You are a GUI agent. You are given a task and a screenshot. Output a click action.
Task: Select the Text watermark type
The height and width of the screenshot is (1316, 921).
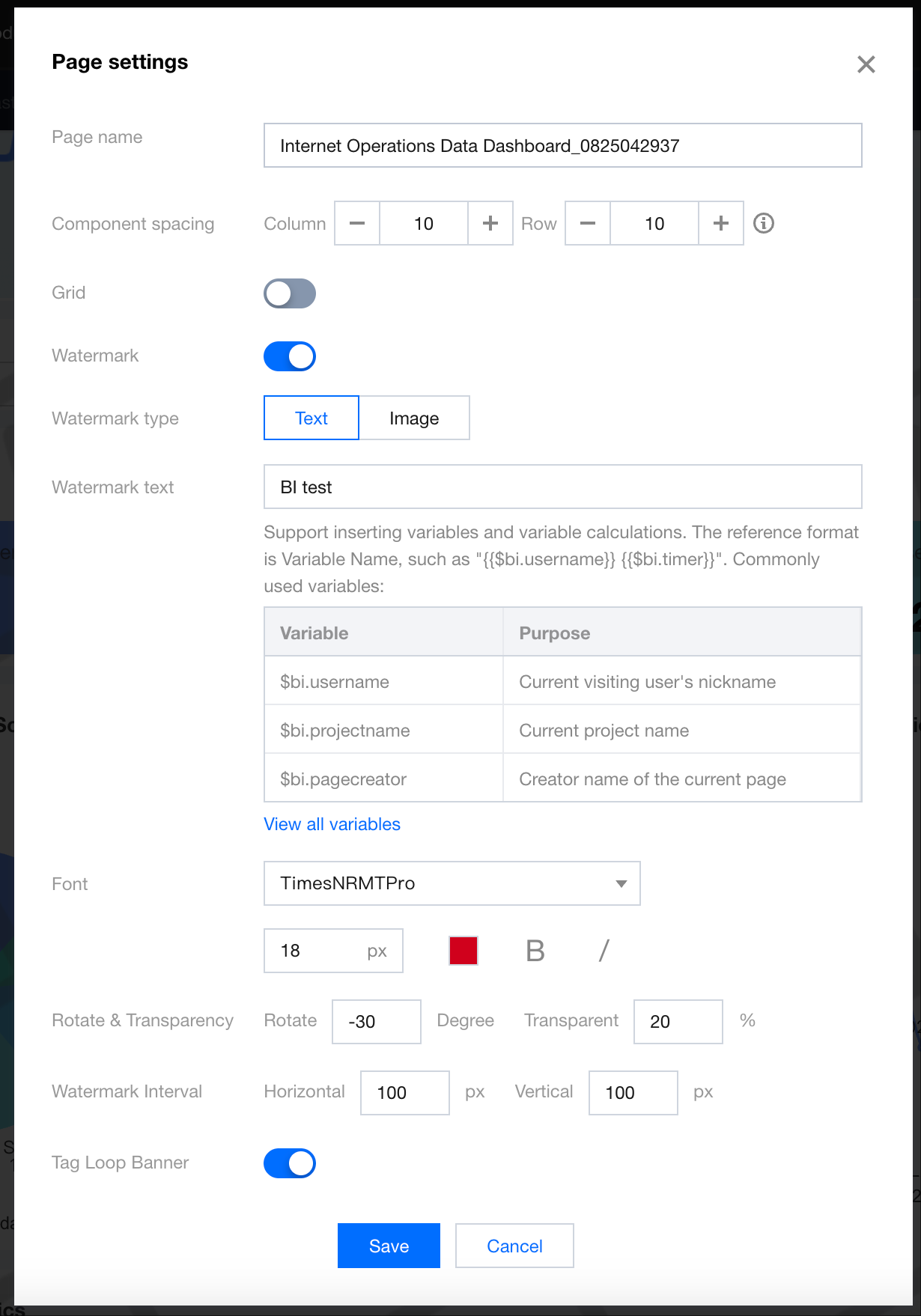click(x=311, y=418)
